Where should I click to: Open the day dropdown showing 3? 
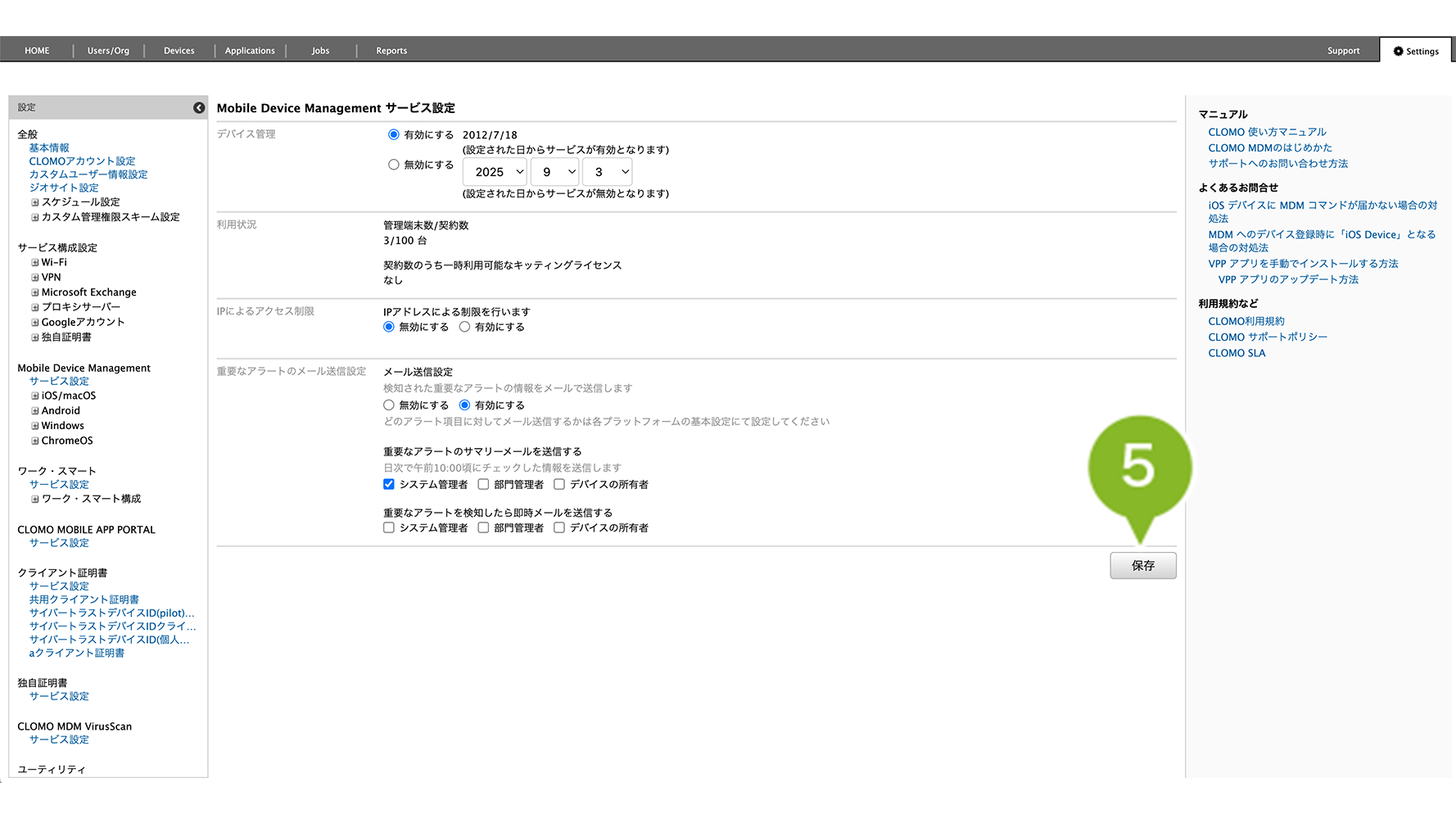tap(607, 172)
